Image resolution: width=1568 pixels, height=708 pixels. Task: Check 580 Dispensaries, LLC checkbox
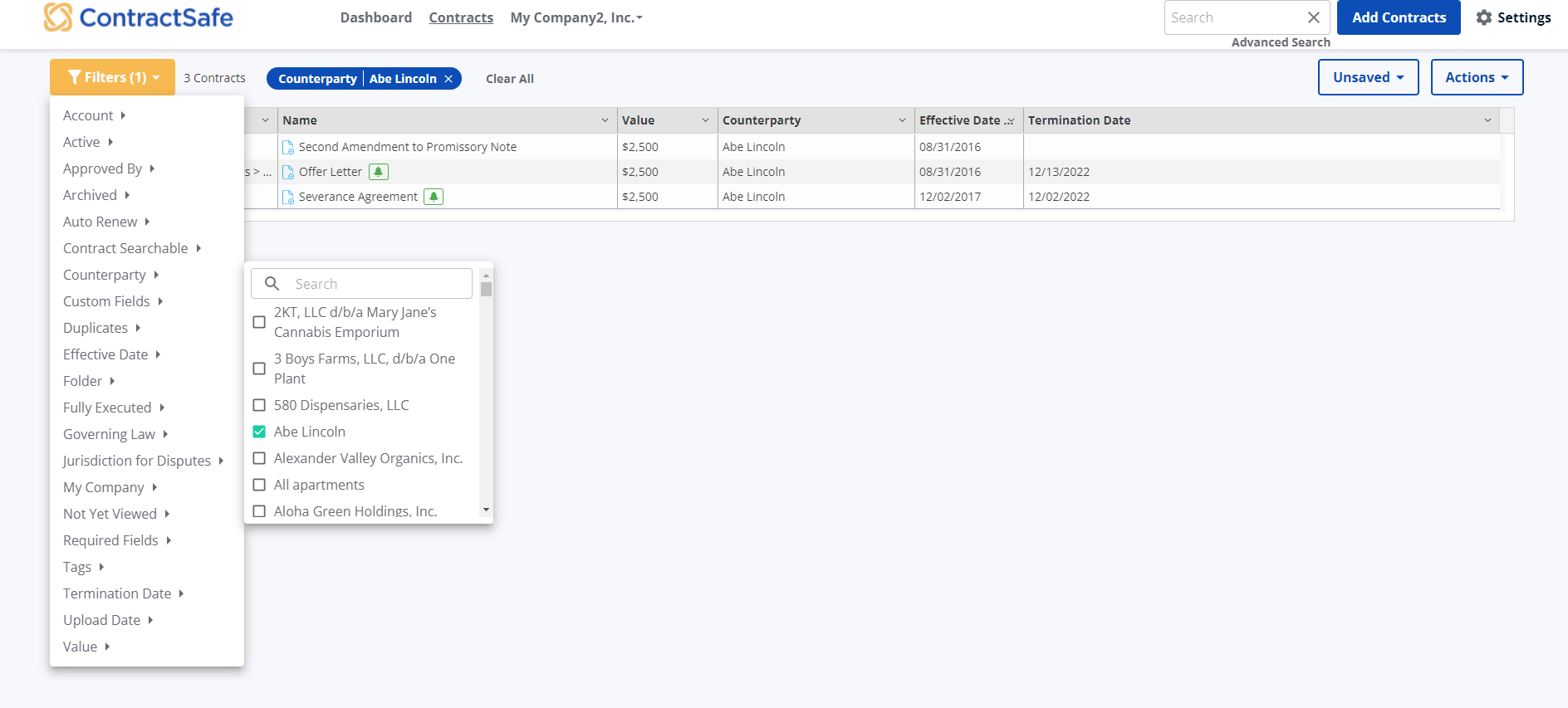coord(259,405)
